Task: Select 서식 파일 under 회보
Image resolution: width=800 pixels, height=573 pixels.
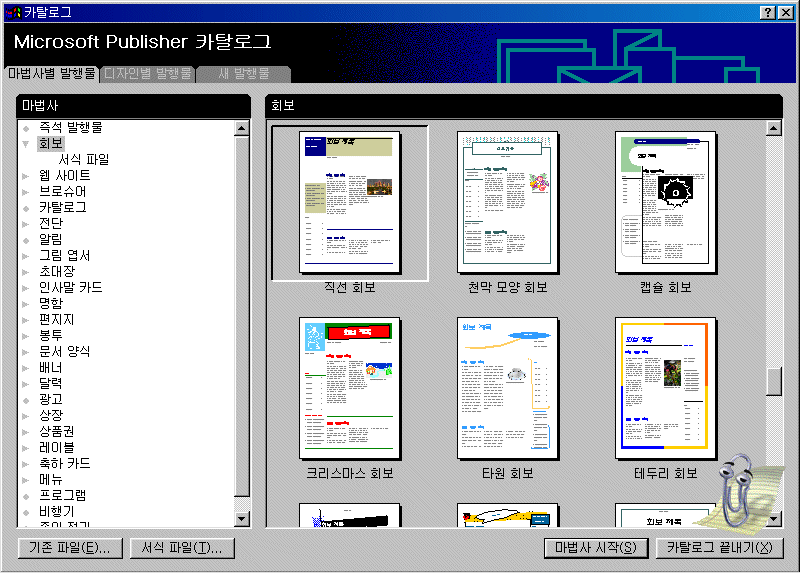Action: [x=84, y=160]
